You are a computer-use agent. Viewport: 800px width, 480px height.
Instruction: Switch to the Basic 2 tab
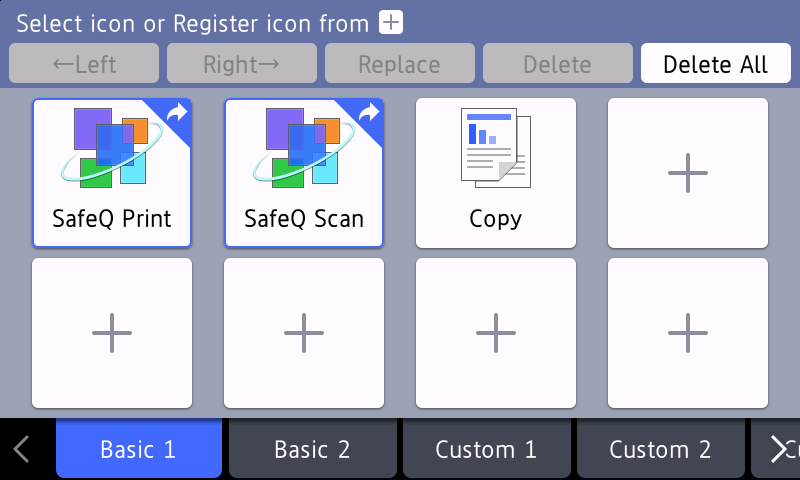(313, 449)
